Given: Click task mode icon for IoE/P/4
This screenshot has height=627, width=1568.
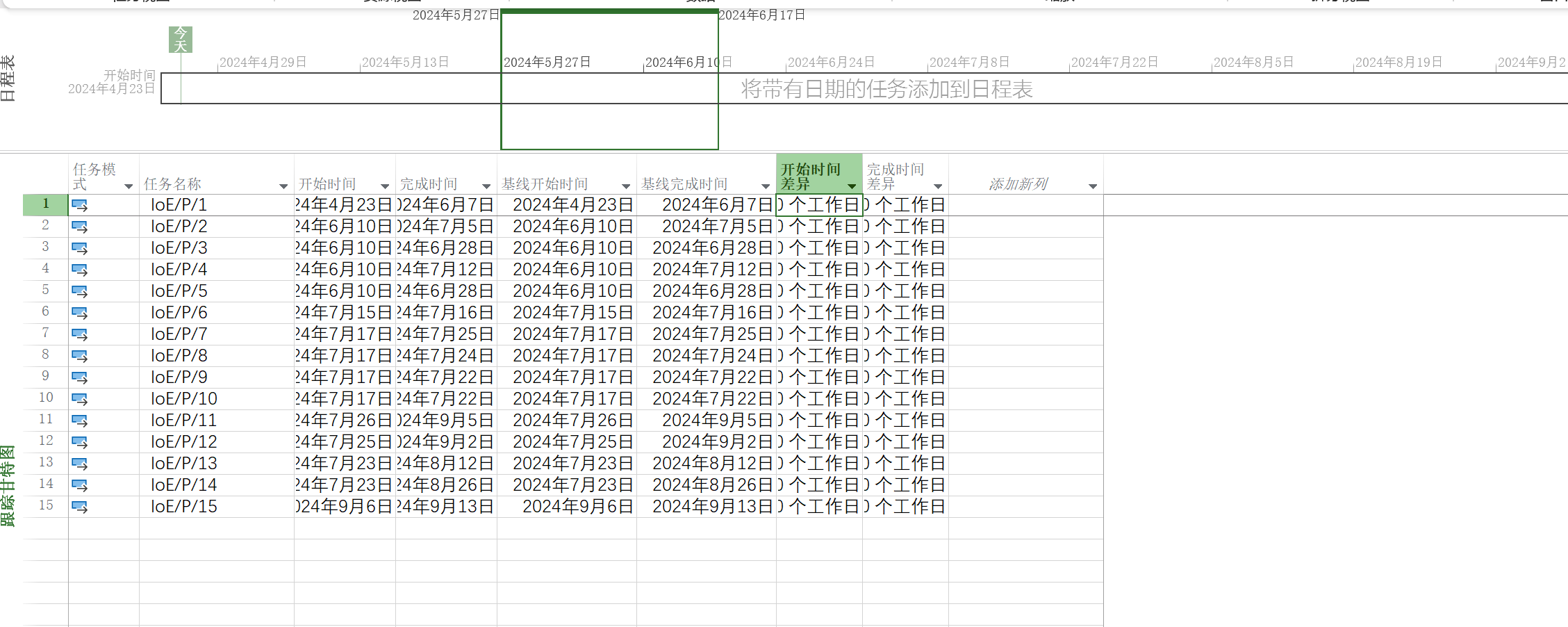Looking at the screenshot, I should 80,270.
